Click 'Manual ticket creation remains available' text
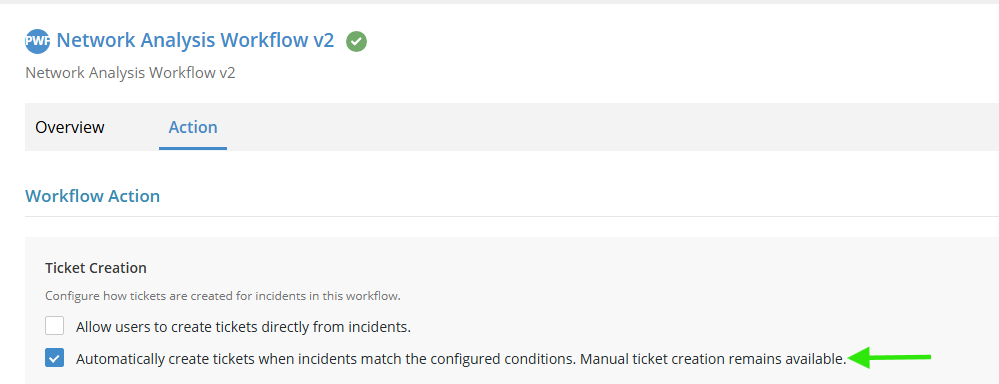The height and width of the screenshot is (384, 999). coord(714,359)
